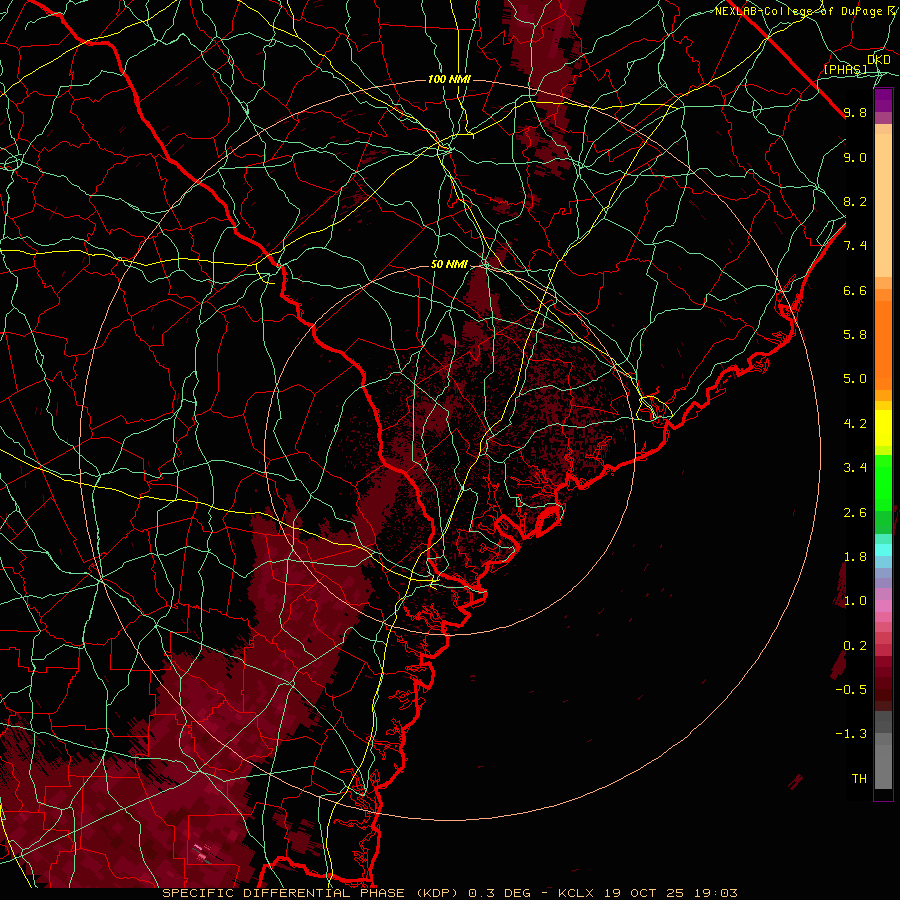Click the 9.8 legend value
The width and height of the screenshot is (900, 900).
point(855,112)
